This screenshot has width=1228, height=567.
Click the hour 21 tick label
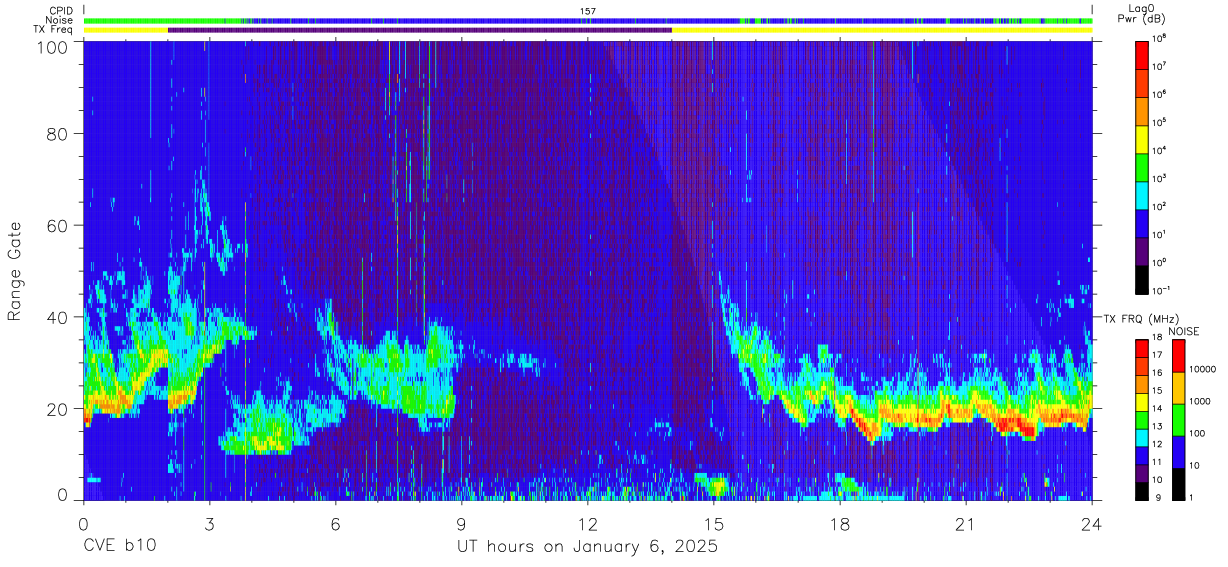point(966,524)
